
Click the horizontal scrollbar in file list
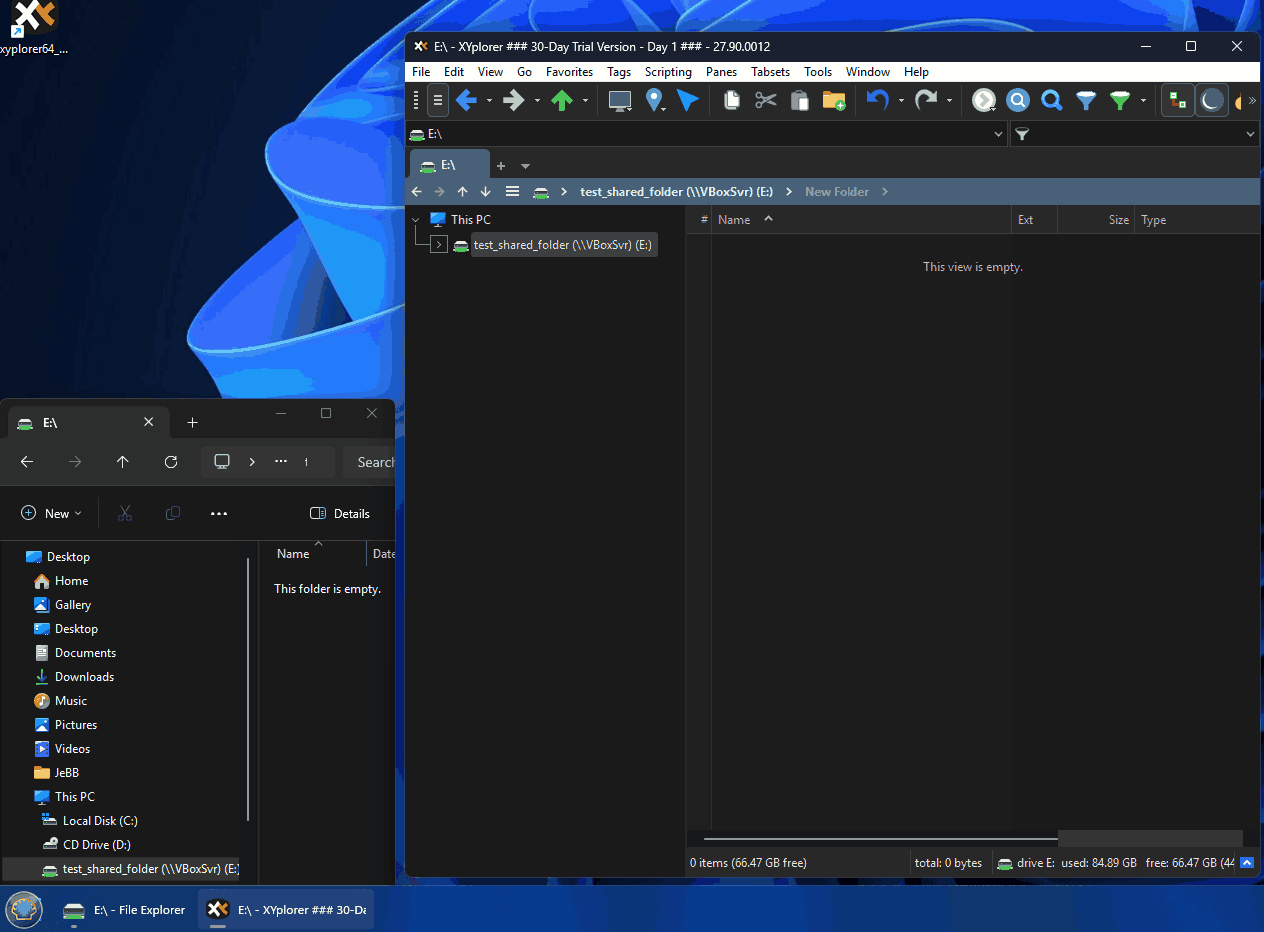[880, 838]
